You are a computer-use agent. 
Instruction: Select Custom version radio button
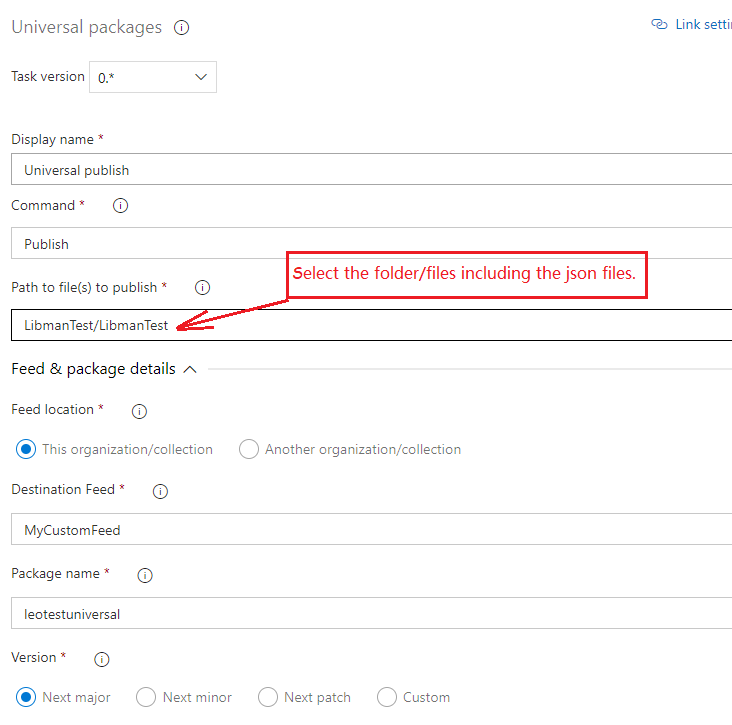[x=387, y=697]
